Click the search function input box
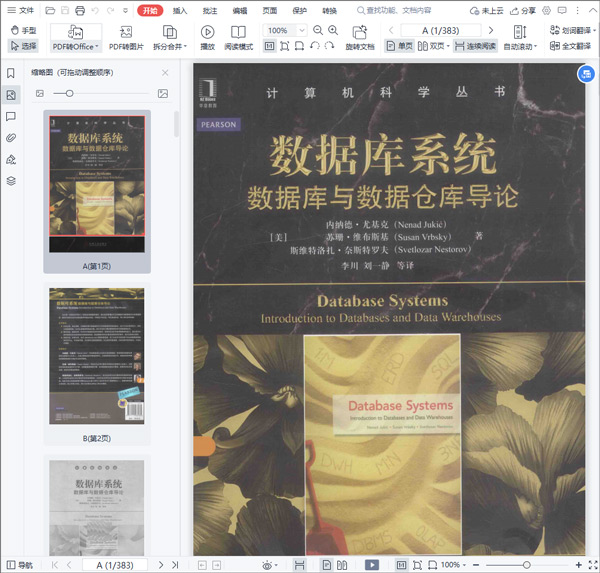Viewport: 600px width, 573px height. point(394,10)
